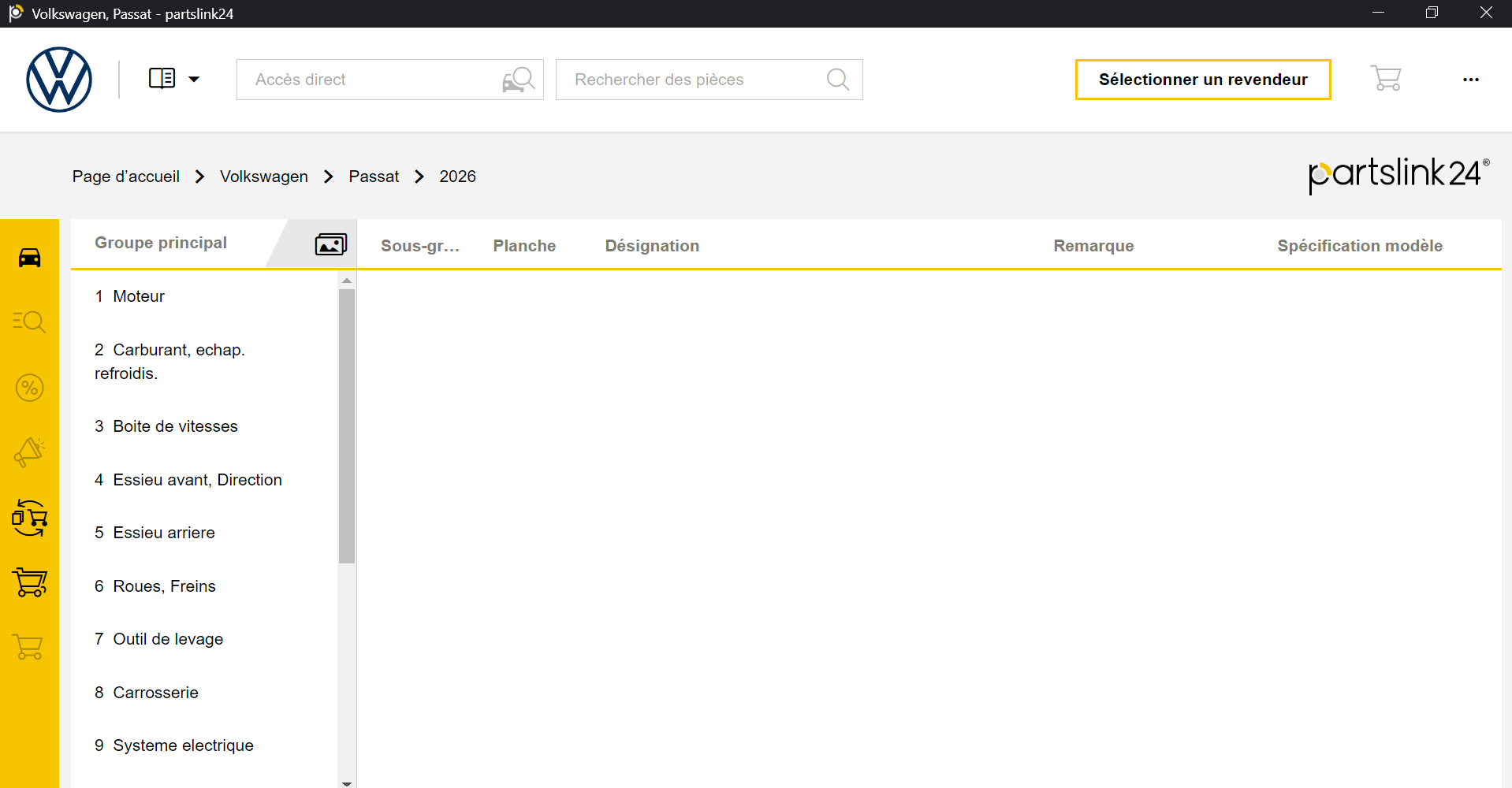Click the Spécification modèle column header
The width and height of the screenshot is (1512, 788).
point(1360,246)
